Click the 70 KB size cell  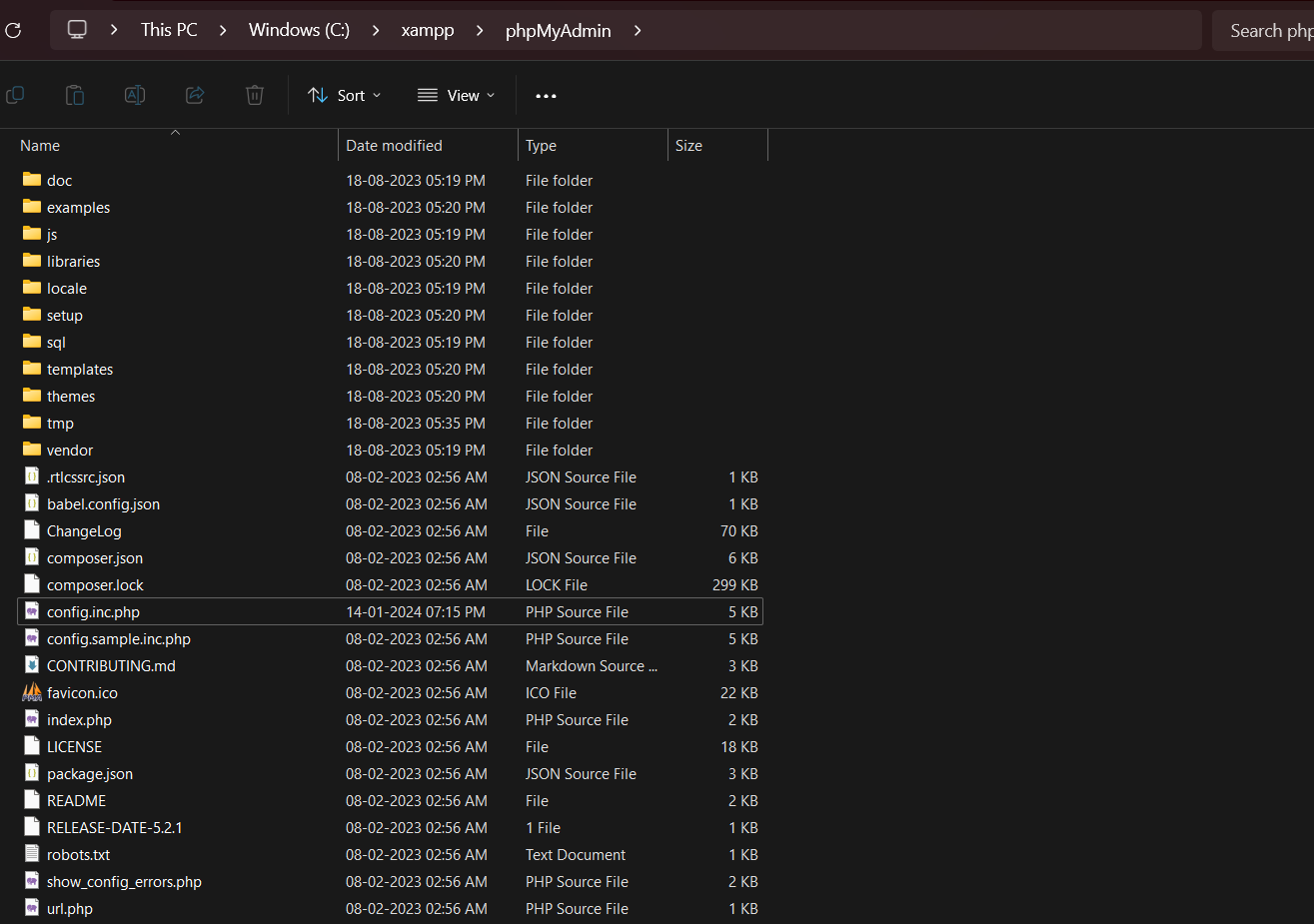(x=739, y=530)
